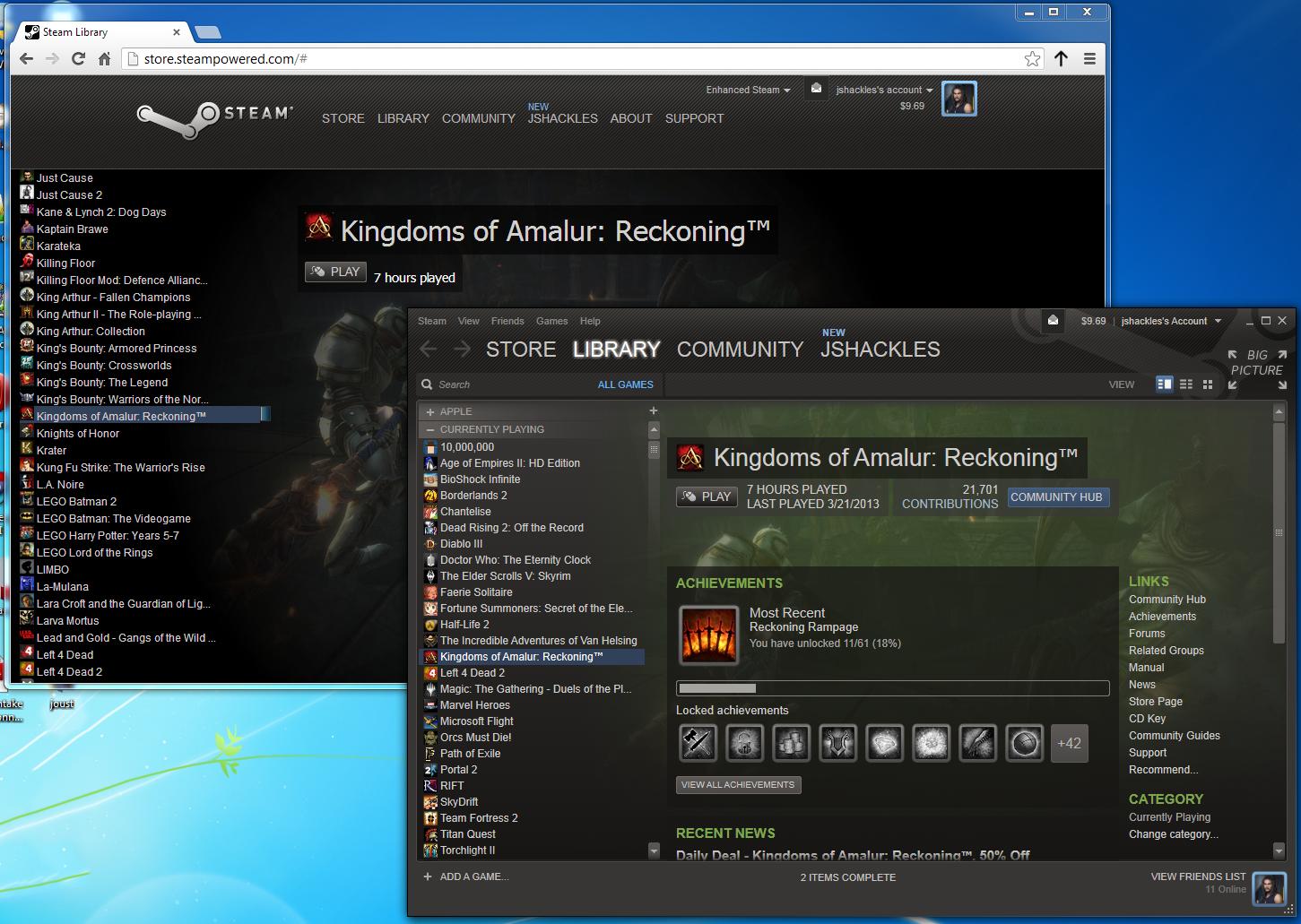The height and width of the screenshot is (924, 1301).
Task: Switch to list view in Steam client
Action: click(1186, 384)
